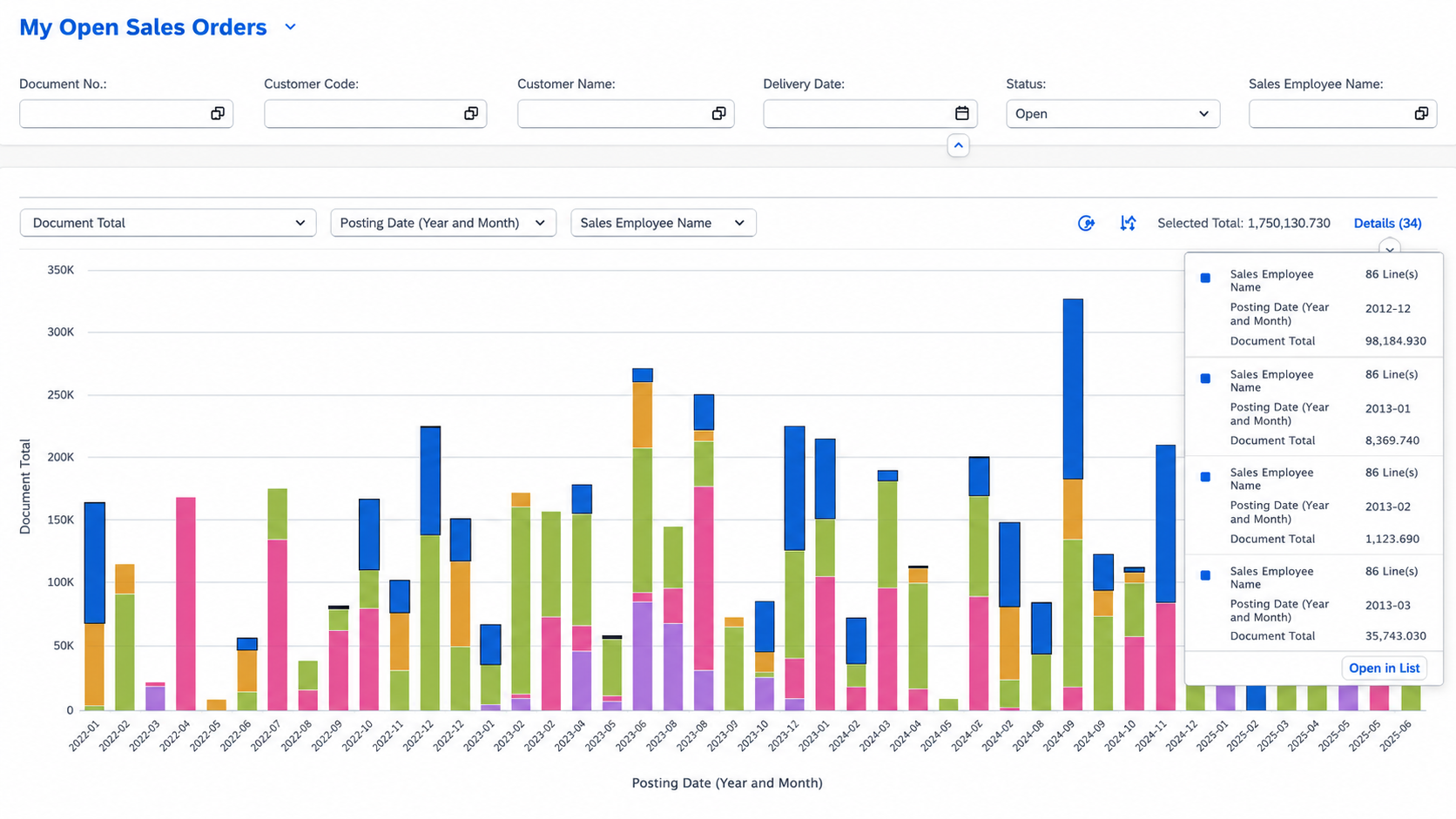Viewport: 1456px width, 819px height.
Task: Click the posting date value 2013-03
Action: point(1388,605)
